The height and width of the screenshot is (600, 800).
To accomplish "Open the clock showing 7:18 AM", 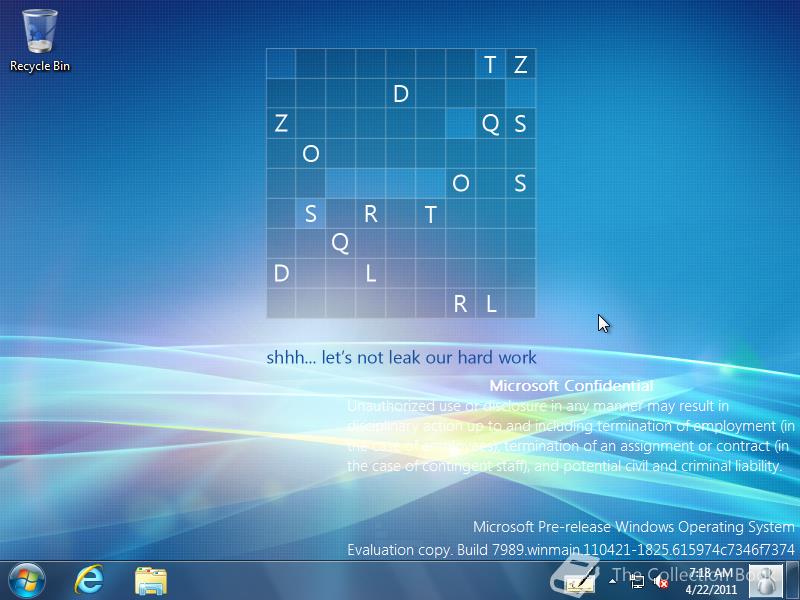I will tap(711, 581).
